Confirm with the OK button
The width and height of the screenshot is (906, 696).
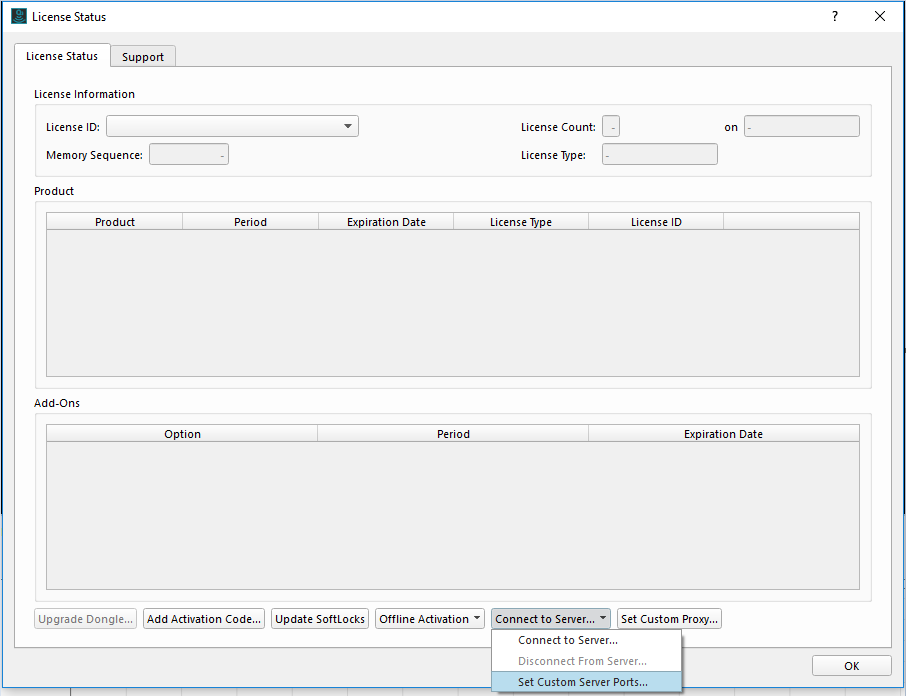point(851,666)
